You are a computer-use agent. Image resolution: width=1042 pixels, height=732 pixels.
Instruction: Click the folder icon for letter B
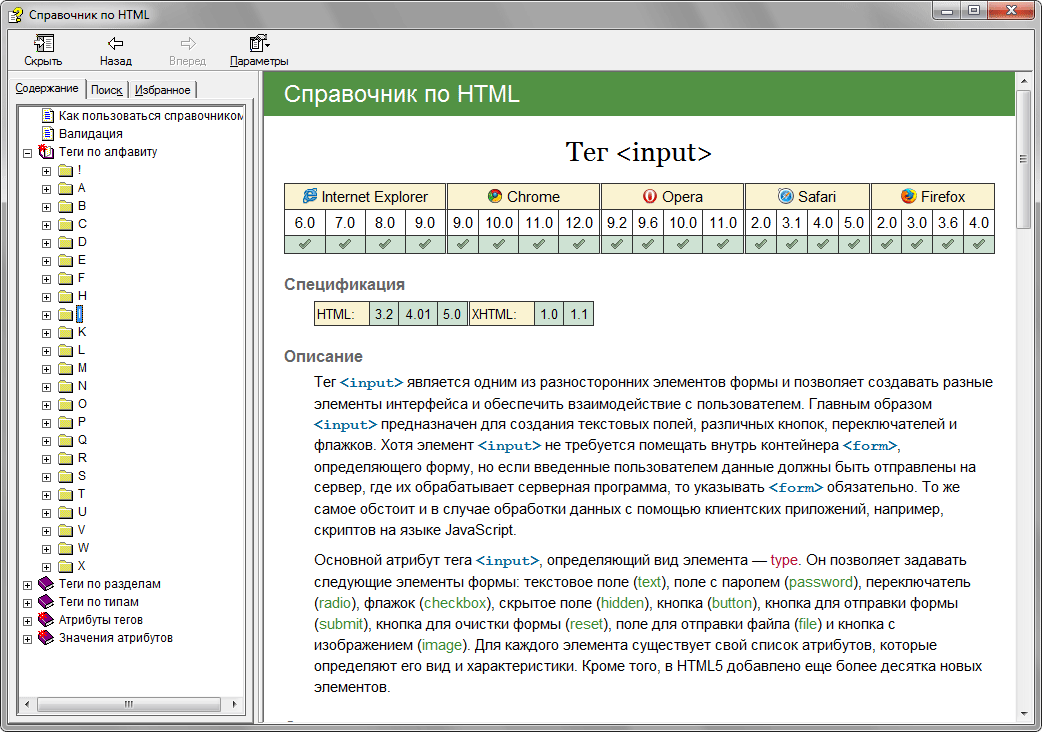pos(65,206)
